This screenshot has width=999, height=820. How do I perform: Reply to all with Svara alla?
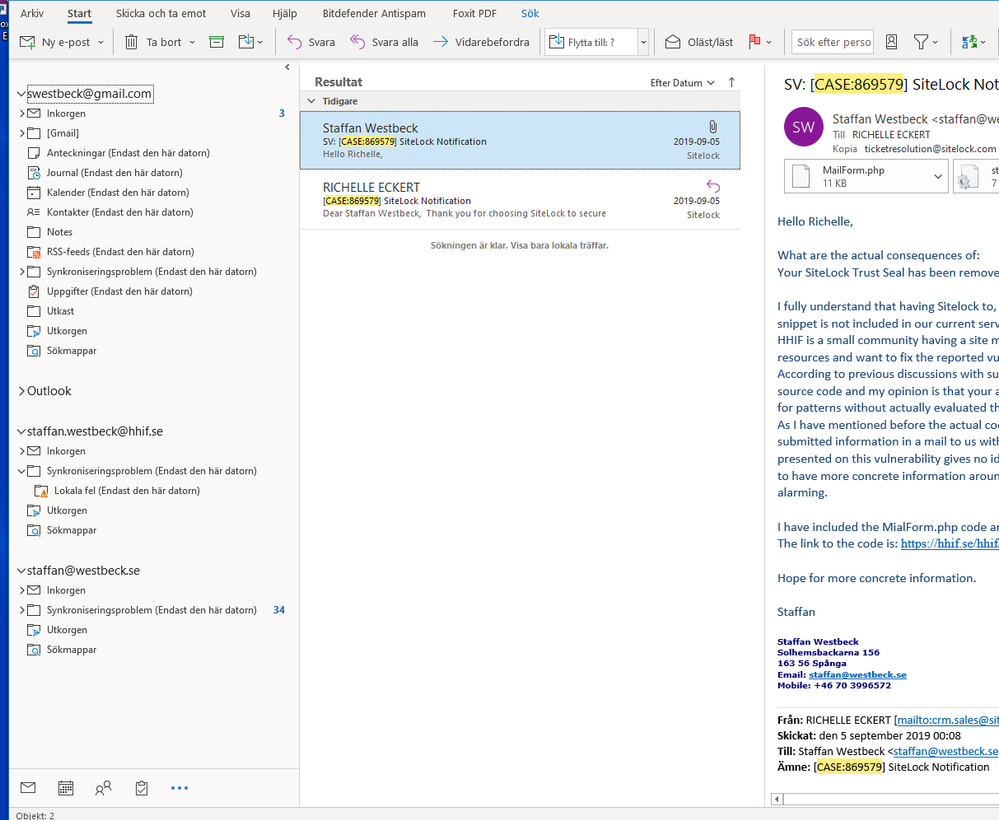tap(384, 42)
